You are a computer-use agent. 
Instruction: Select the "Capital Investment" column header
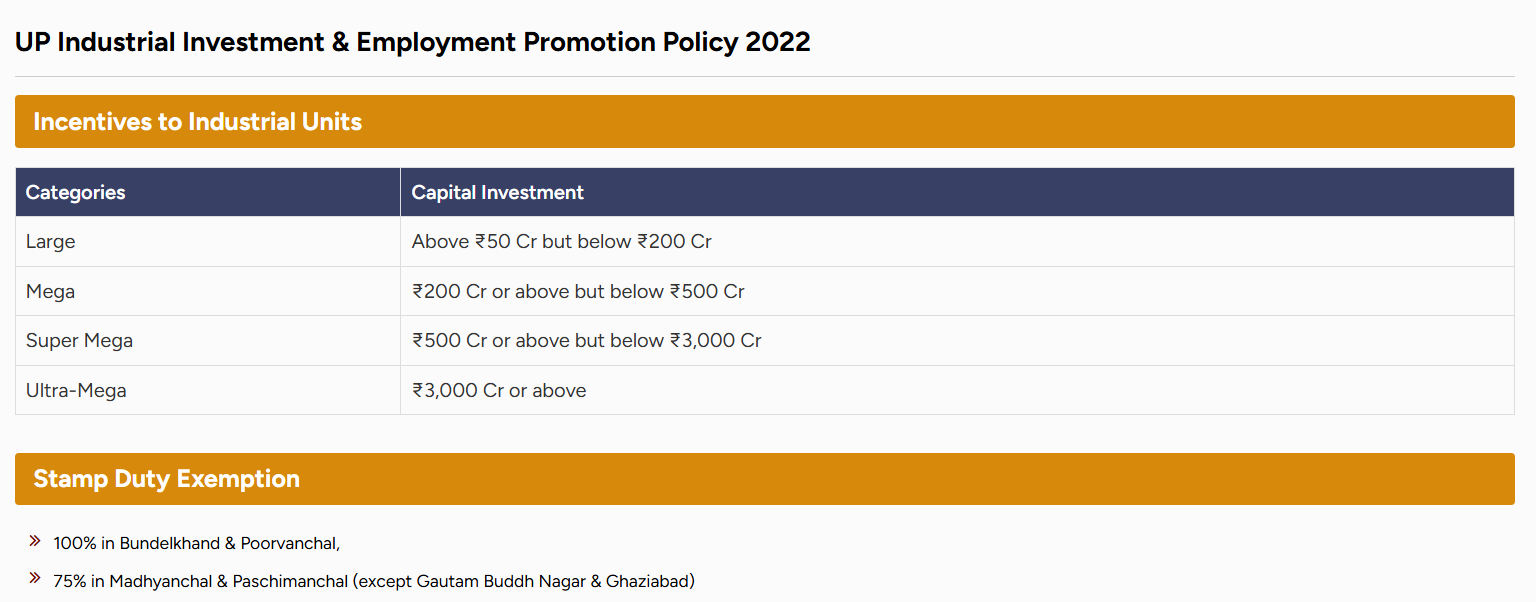498,192
